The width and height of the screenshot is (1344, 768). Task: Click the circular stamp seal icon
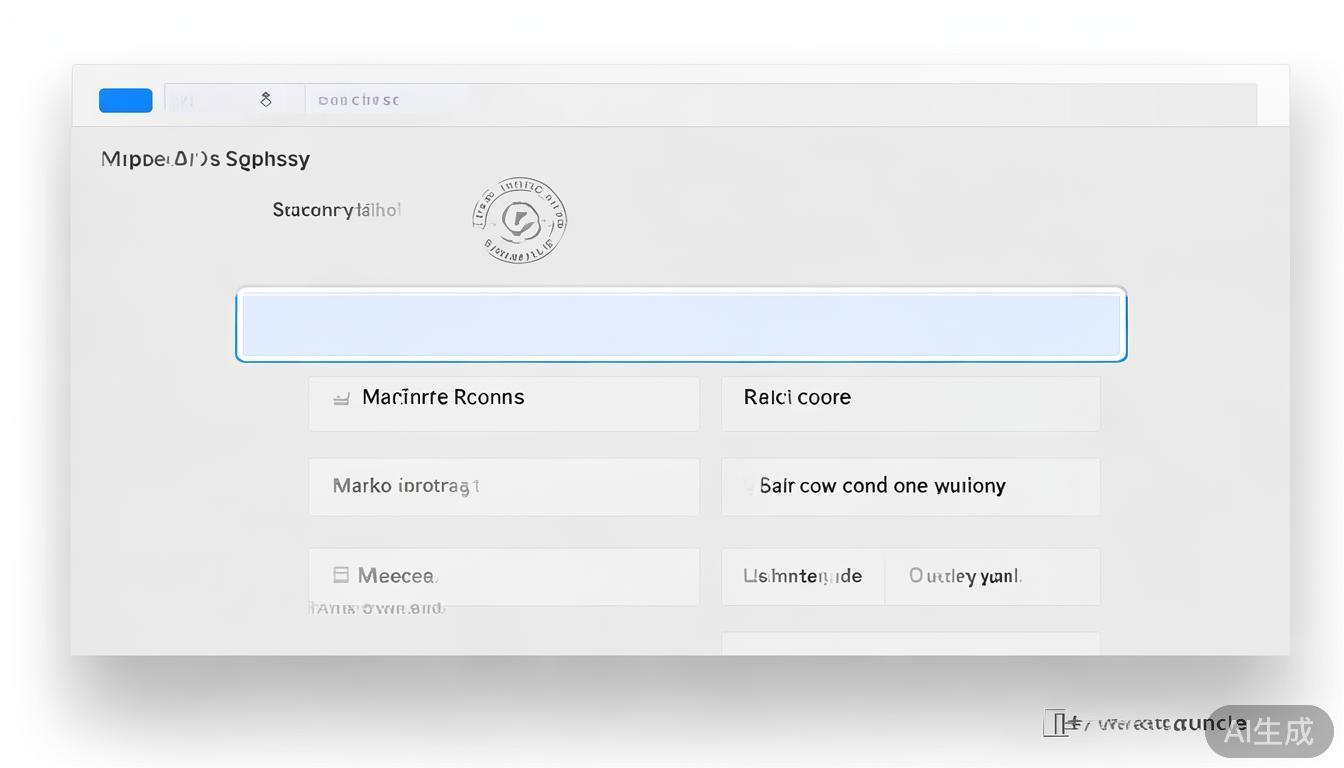point(519,220)
